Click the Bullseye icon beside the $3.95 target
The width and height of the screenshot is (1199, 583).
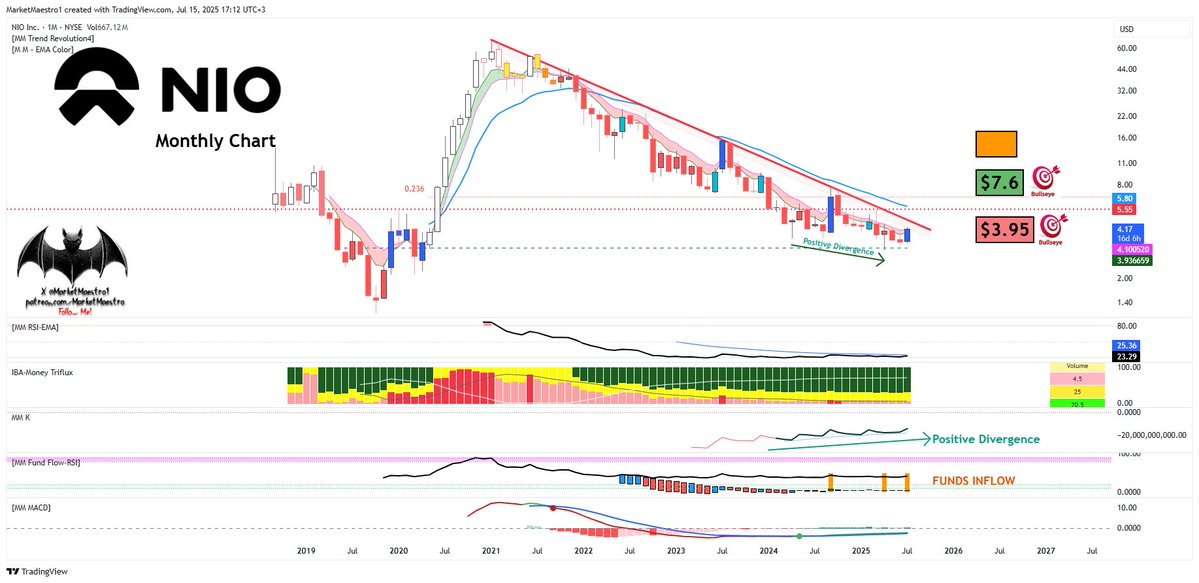(x=1051, y=230)
